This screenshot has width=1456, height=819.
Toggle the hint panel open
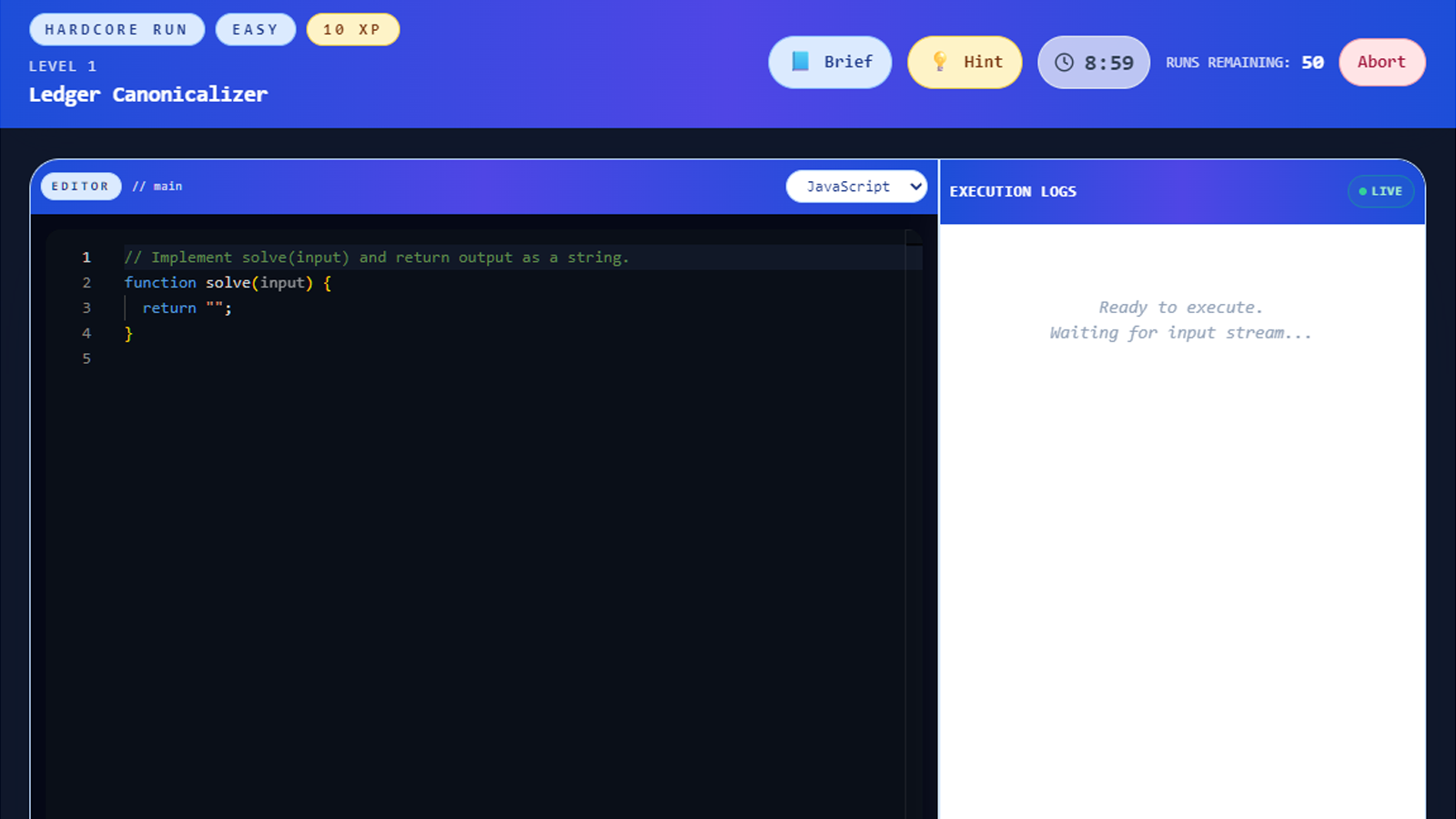point(965,62)
